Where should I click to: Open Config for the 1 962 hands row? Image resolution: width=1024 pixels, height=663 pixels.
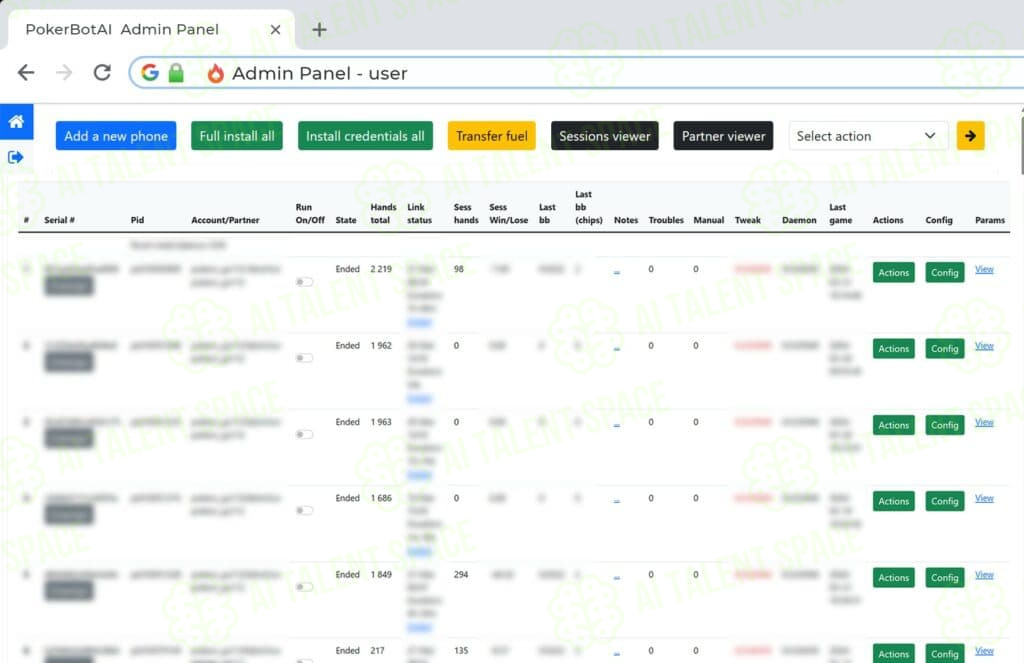(x=944, y=349)
